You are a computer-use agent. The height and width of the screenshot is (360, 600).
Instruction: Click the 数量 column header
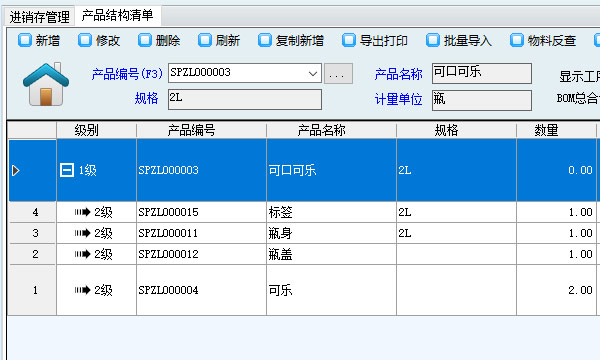pos(546,130)
